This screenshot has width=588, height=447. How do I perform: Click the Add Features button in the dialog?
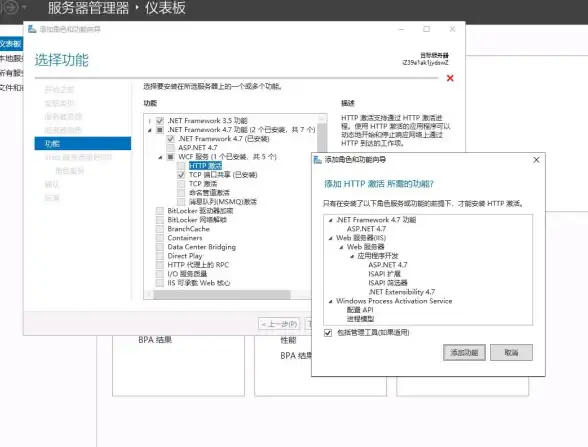(464, 352)
